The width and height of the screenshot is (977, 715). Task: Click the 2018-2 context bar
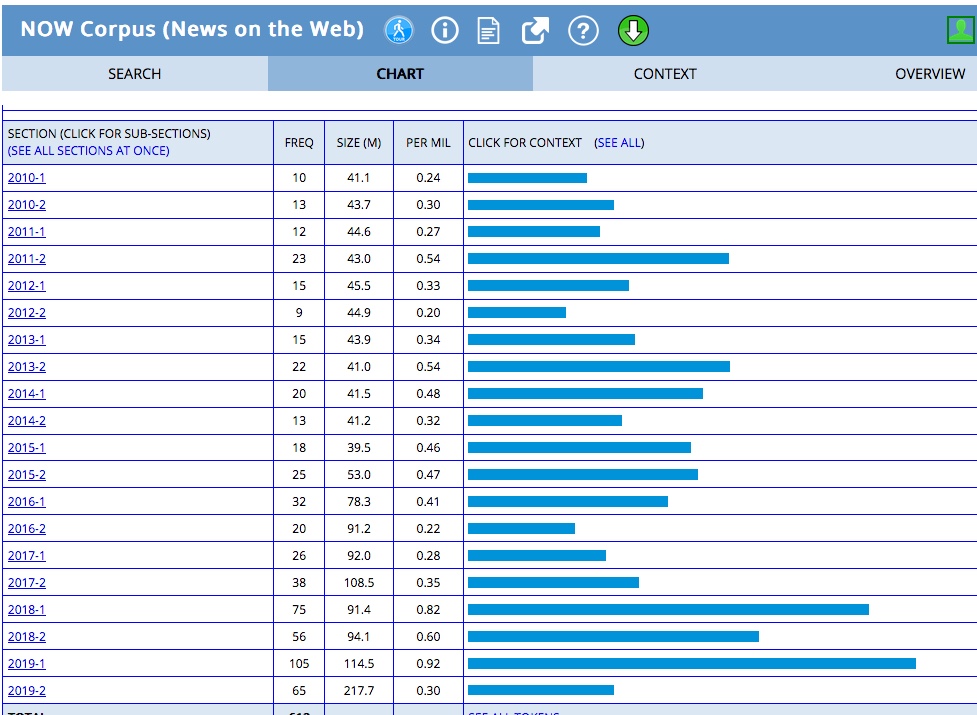click(613, 637)
